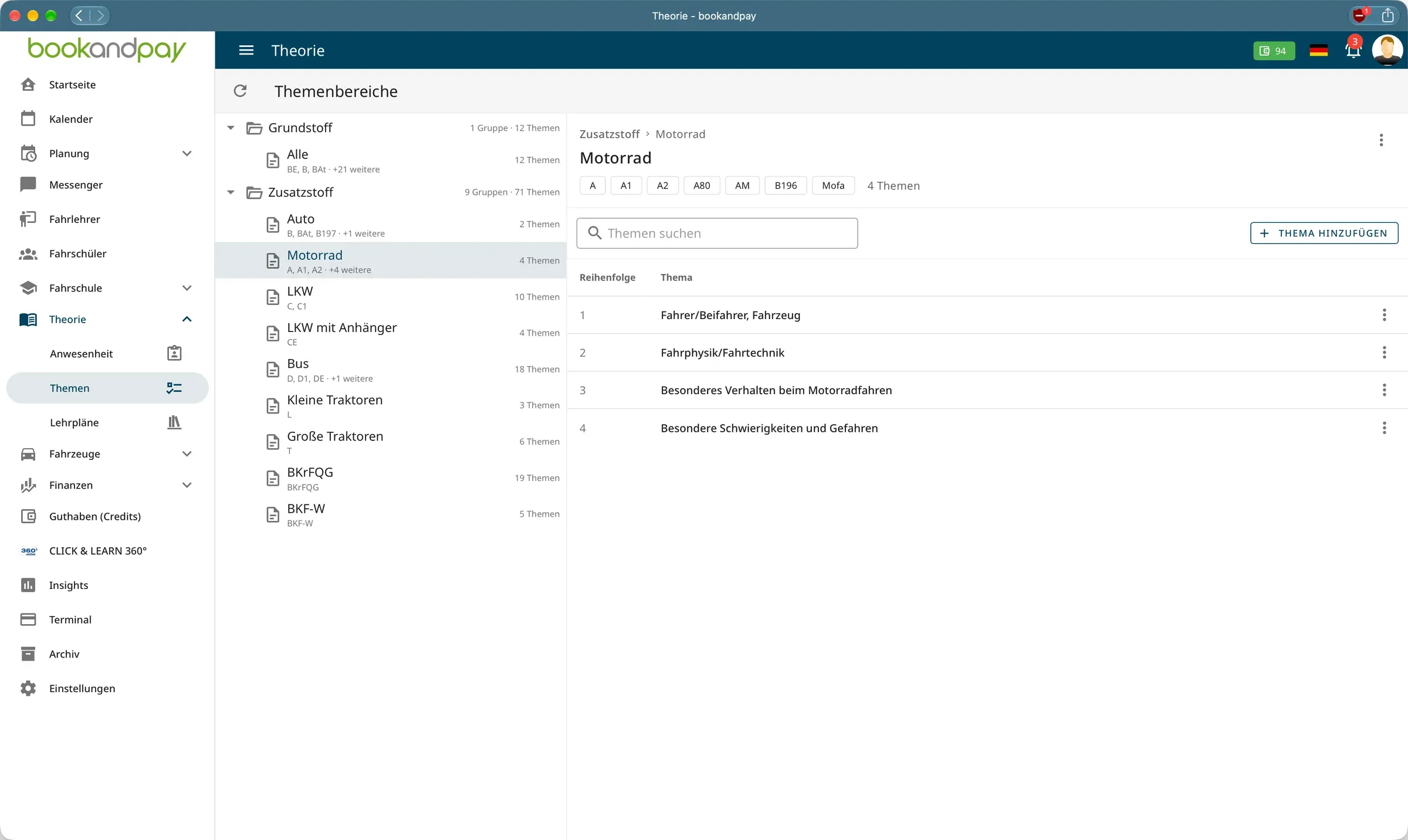1408x840 pixels.
Task: Click the Mofa class chip
Action: tap(833, 186)
